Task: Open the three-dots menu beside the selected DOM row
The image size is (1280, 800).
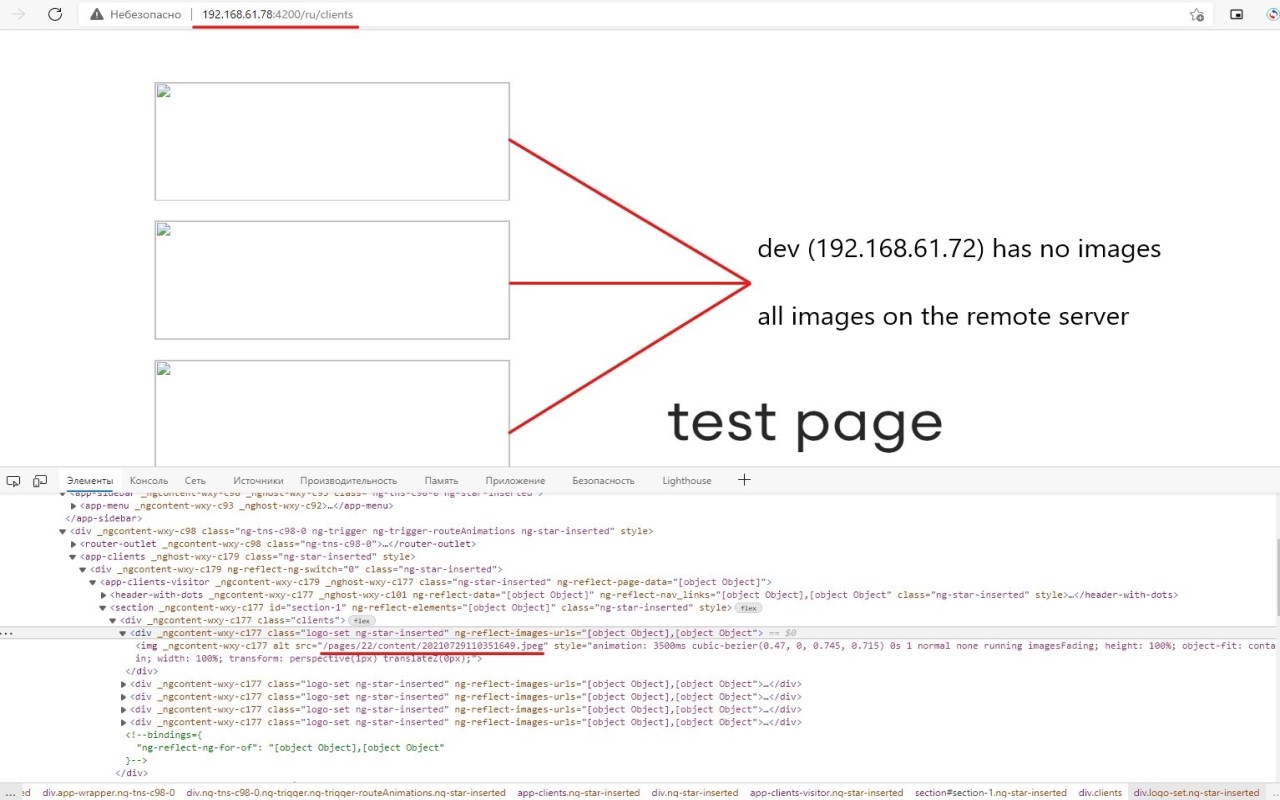Action: click(6, 633)
